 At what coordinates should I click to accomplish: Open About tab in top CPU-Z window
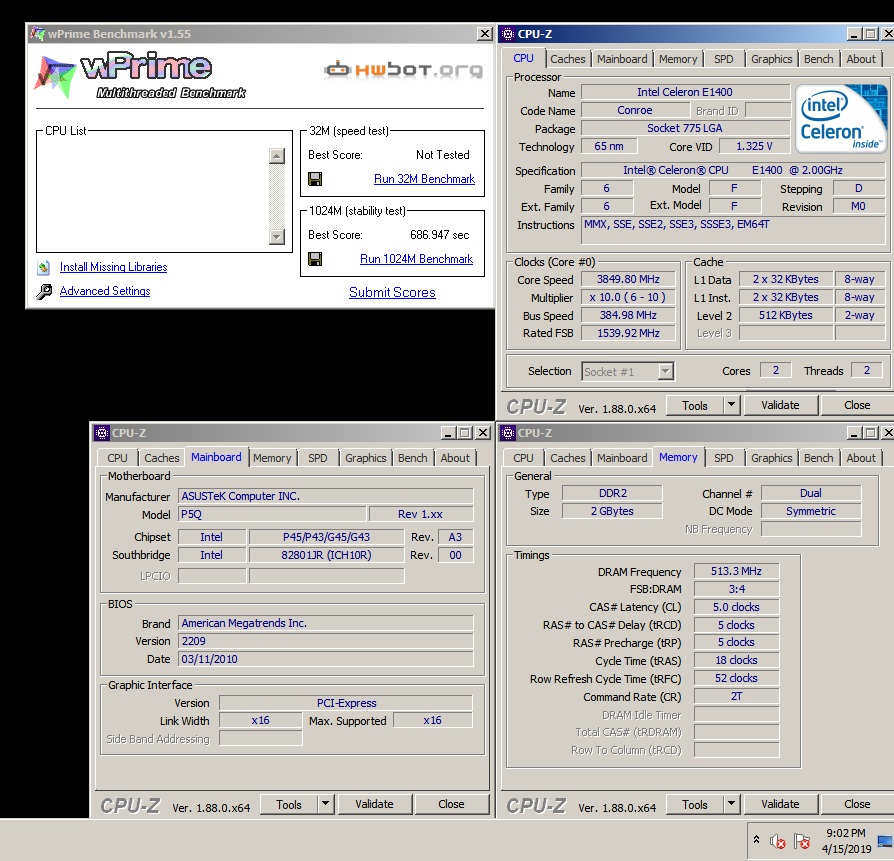click(861, 59)
